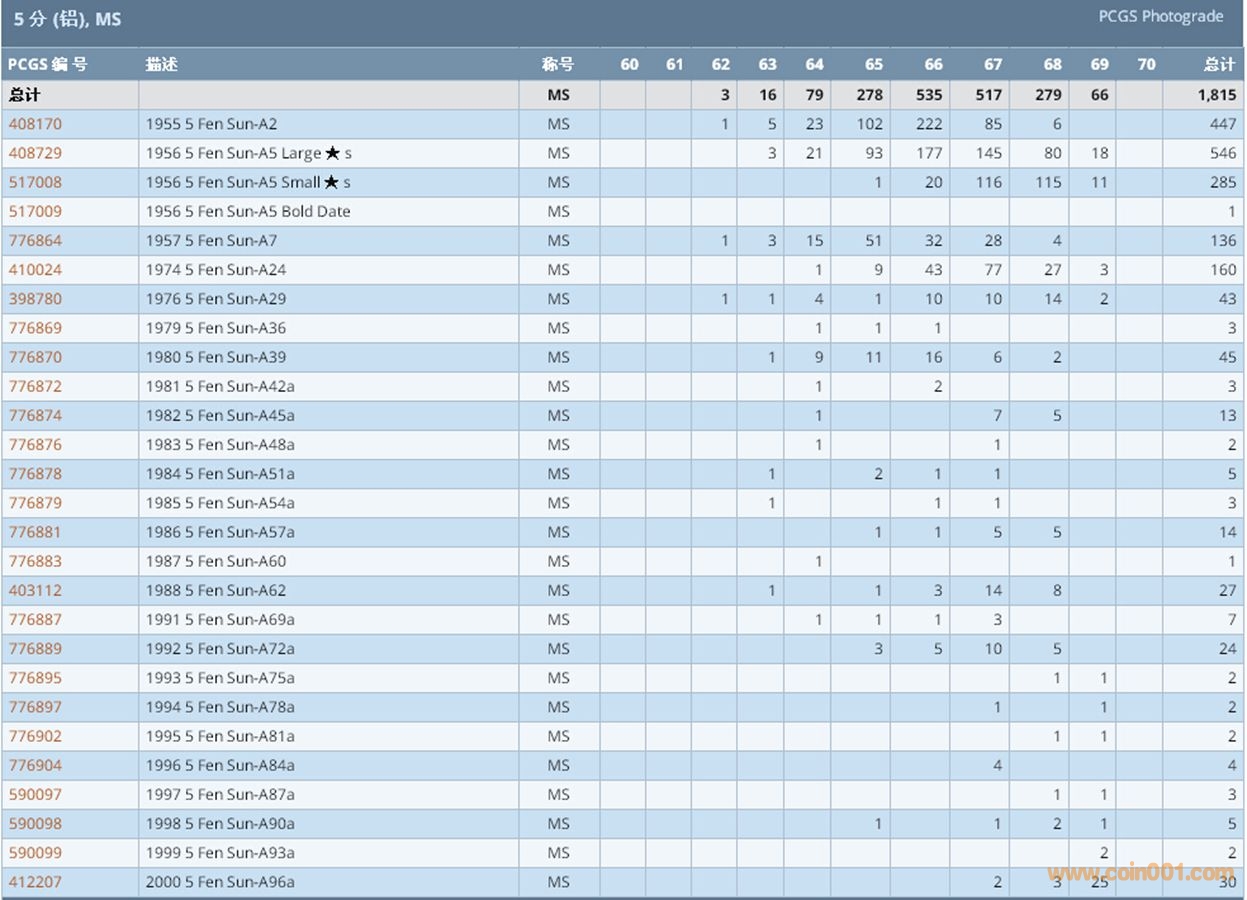The height and width of the screenshot is (900, 1247).
Task: Open PCGS number 590097 for 1997
Action: pos(35,794)
